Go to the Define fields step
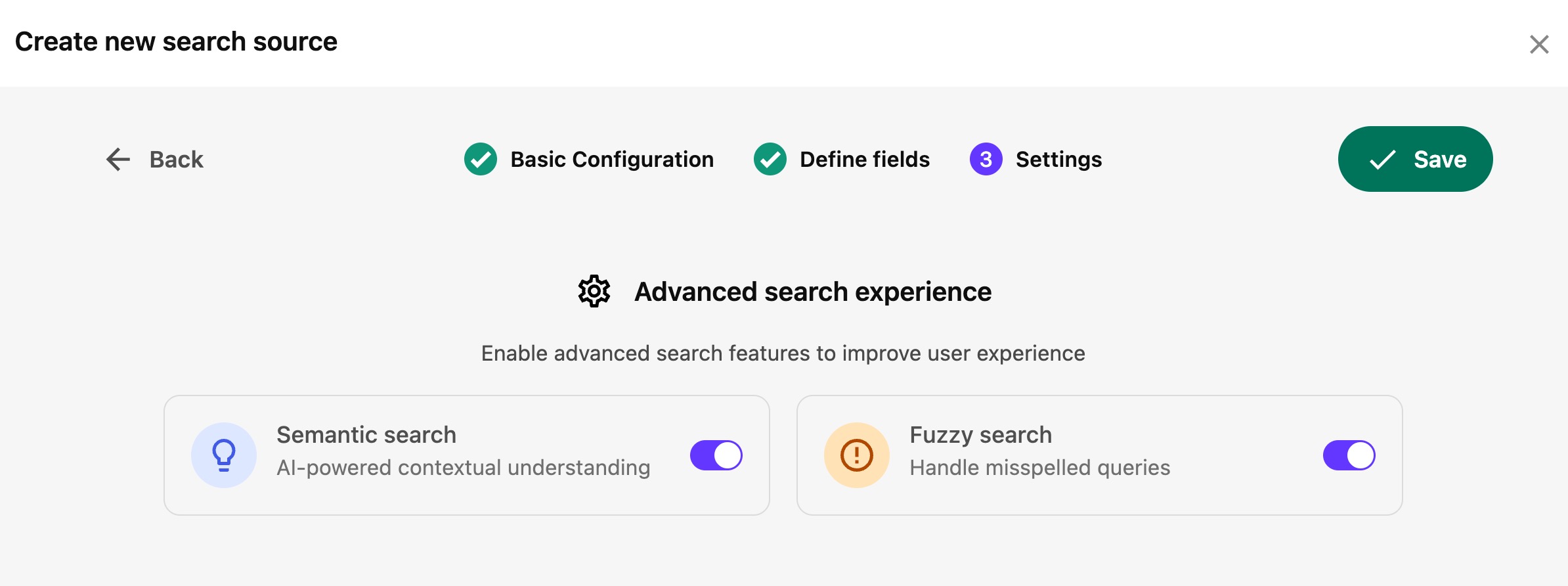1568x586 pixels. 863,159
